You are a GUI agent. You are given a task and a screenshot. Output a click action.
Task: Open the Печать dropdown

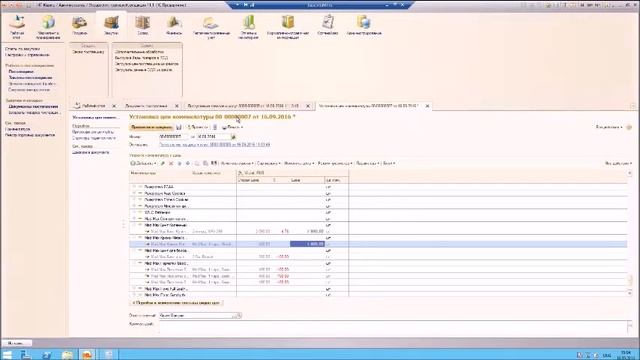[232, 127]
